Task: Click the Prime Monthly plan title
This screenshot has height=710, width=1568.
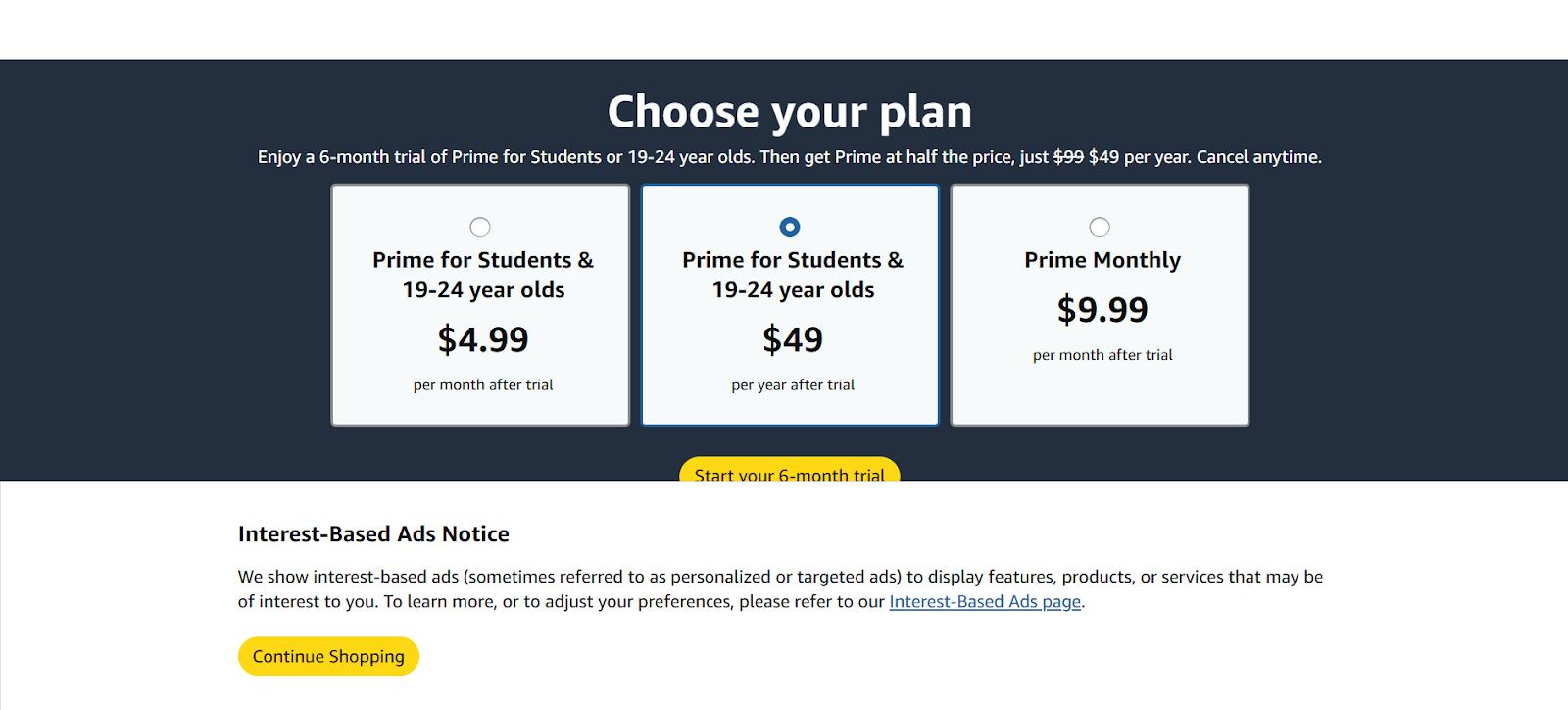Action: coord(1102,260)
